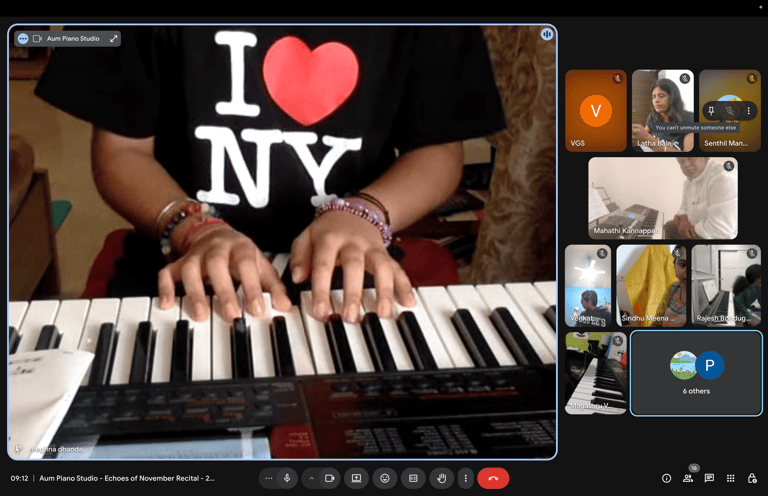Raise your hand
The height and width of the screenshot is (496, 768).
tap(441, 478)
